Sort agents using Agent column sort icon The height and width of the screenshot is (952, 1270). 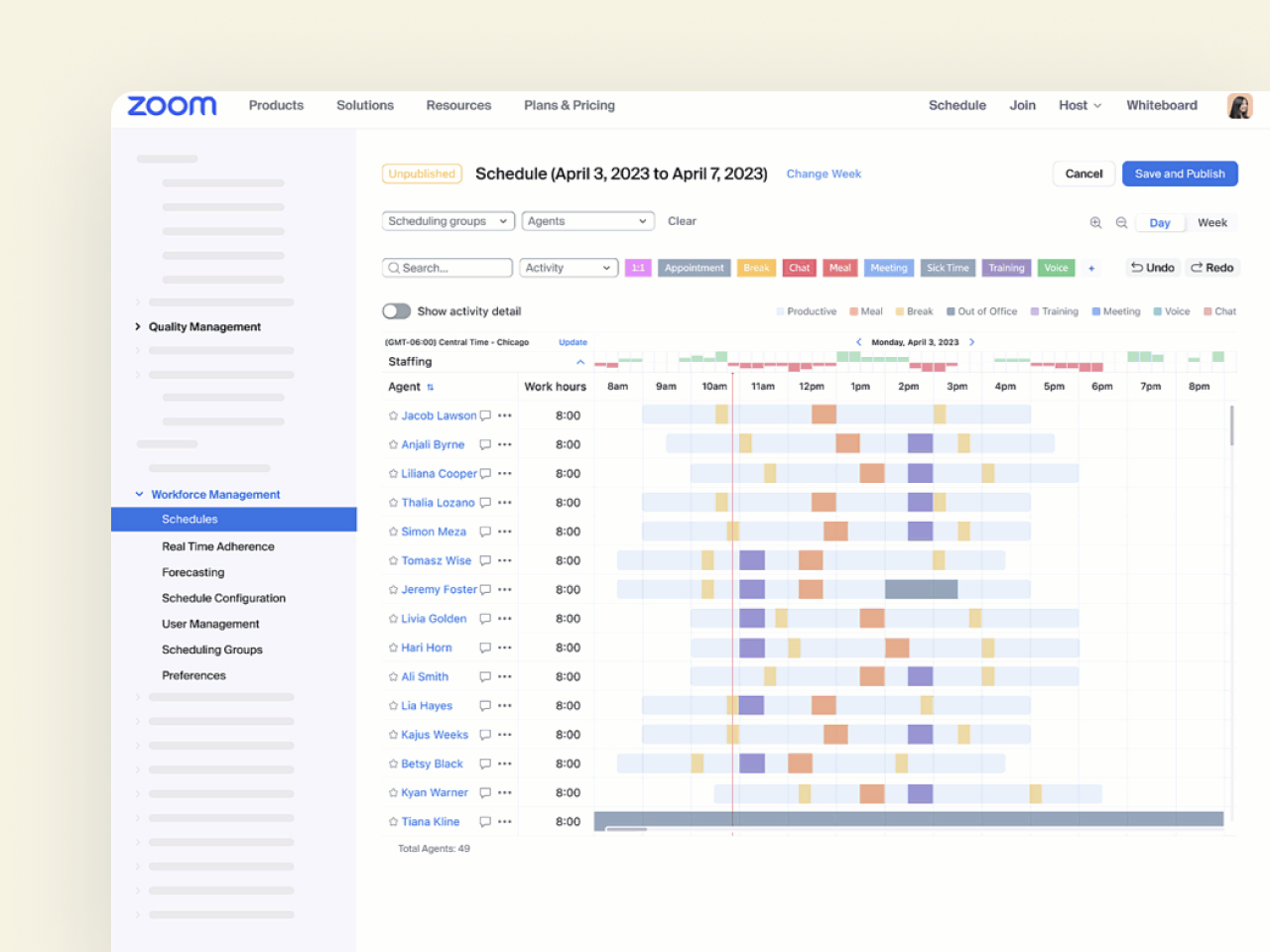coord(431,388)
